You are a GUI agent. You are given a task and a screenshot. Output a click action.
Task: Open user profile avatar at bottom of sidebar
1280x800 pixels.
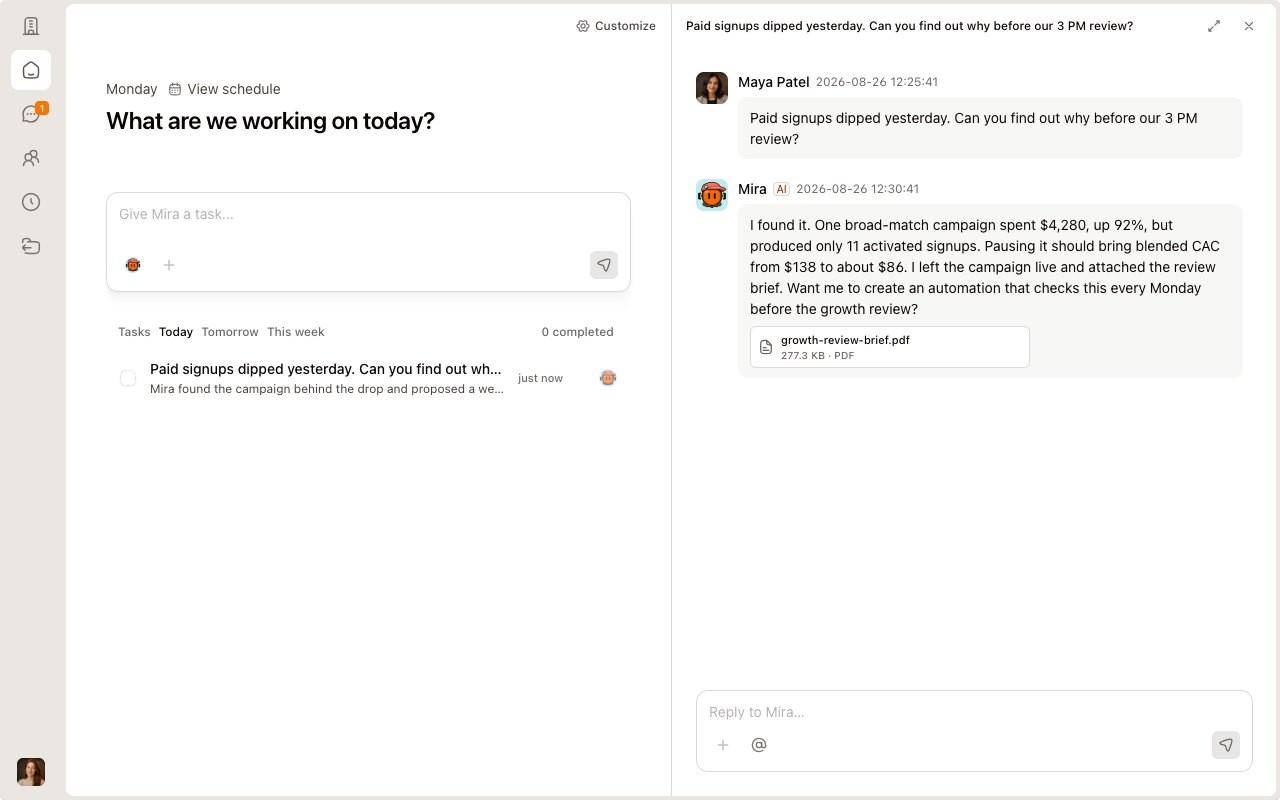pyautogui.click(x=31, y=772)
